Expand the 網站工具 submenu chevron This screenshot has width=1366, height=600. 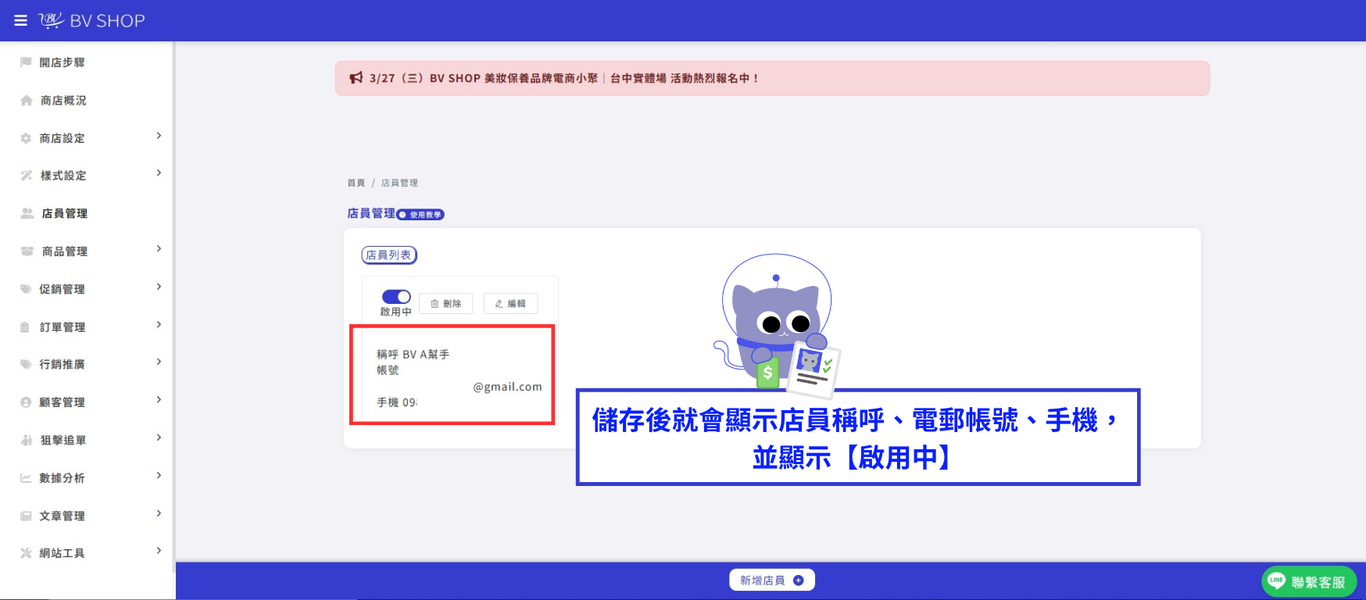click(159, 551)
